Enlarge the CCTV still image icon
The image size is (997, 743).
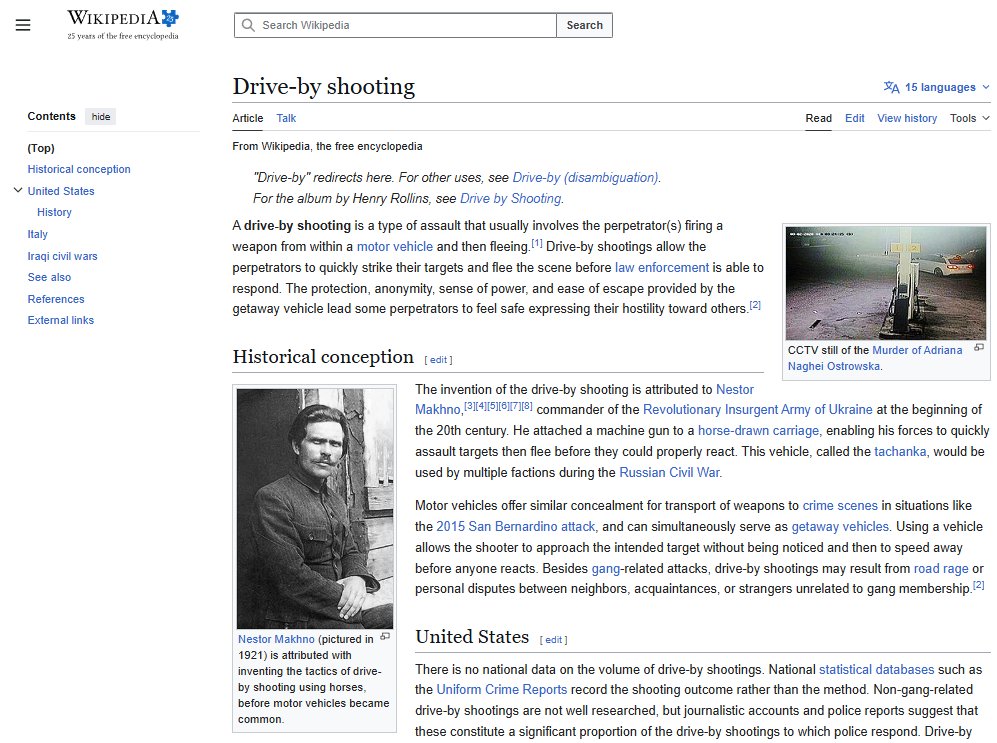[979, 348]
